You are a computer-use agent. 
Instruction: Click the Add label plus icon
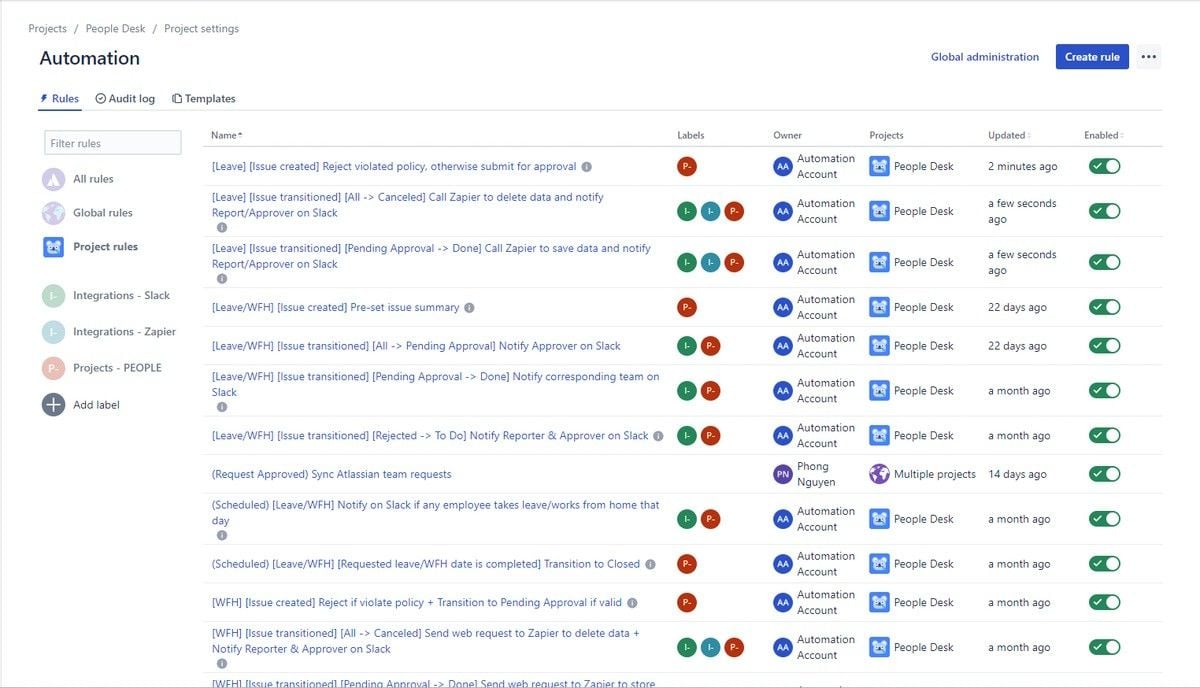coord(53,405)
